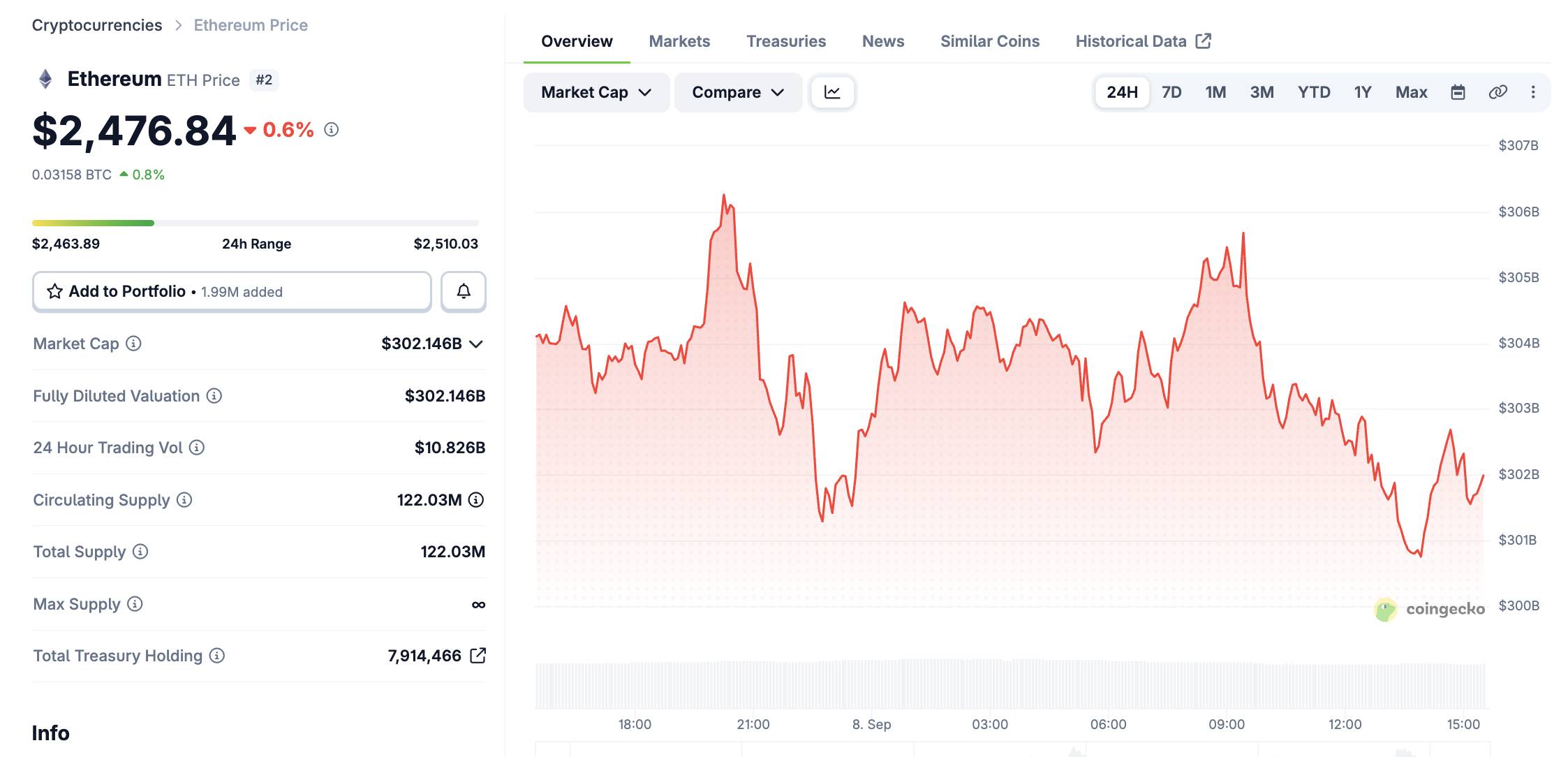Select the YTD time range
Image resolution: width=1568 pixels, height=757 pixels.
click(x=1314, y=92)
